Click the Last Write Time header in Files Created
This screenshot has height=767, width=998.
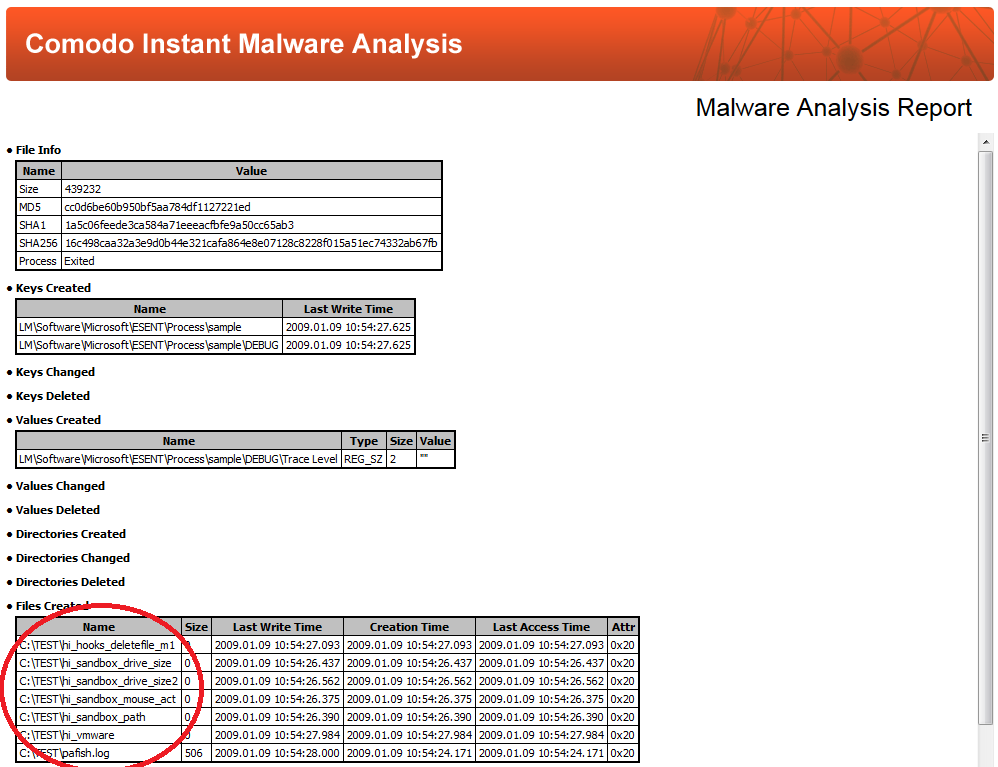click(278, 627)
